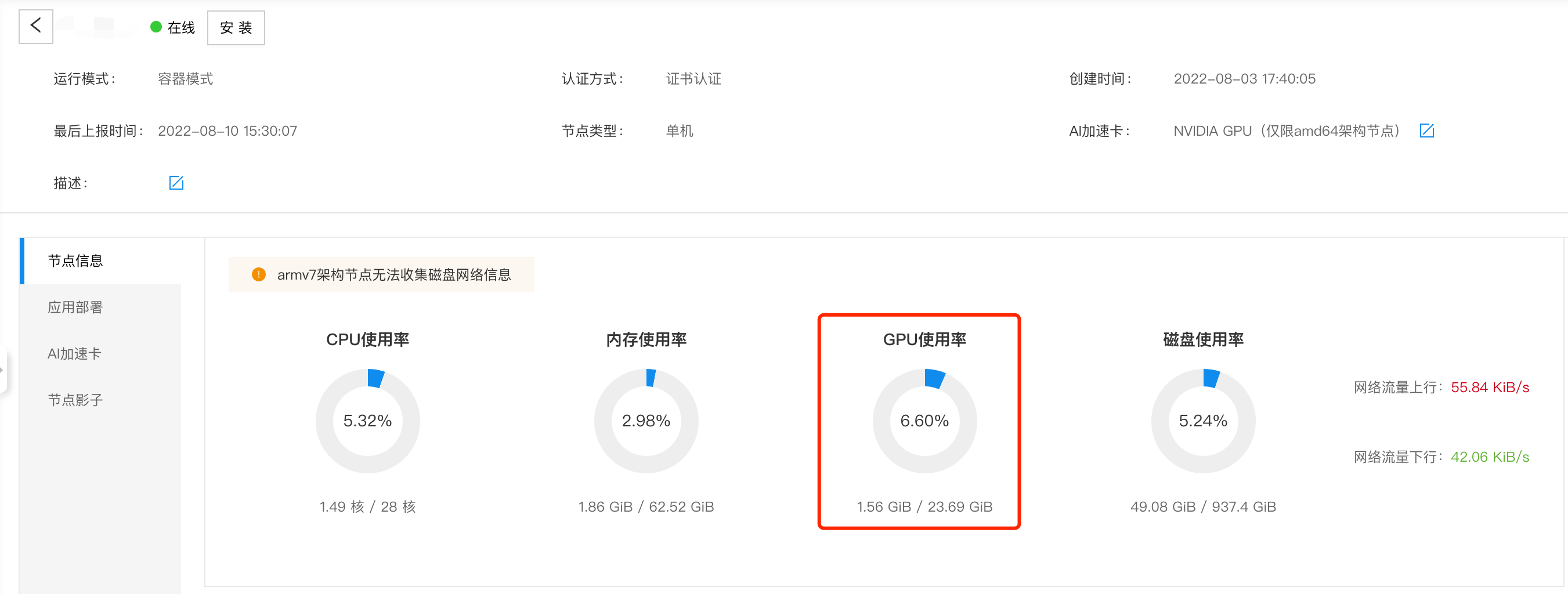Click the CPU使用率 heading
Image resolution: width=1568 pixels, height=594 pixels.
click(x=368, y=339)
